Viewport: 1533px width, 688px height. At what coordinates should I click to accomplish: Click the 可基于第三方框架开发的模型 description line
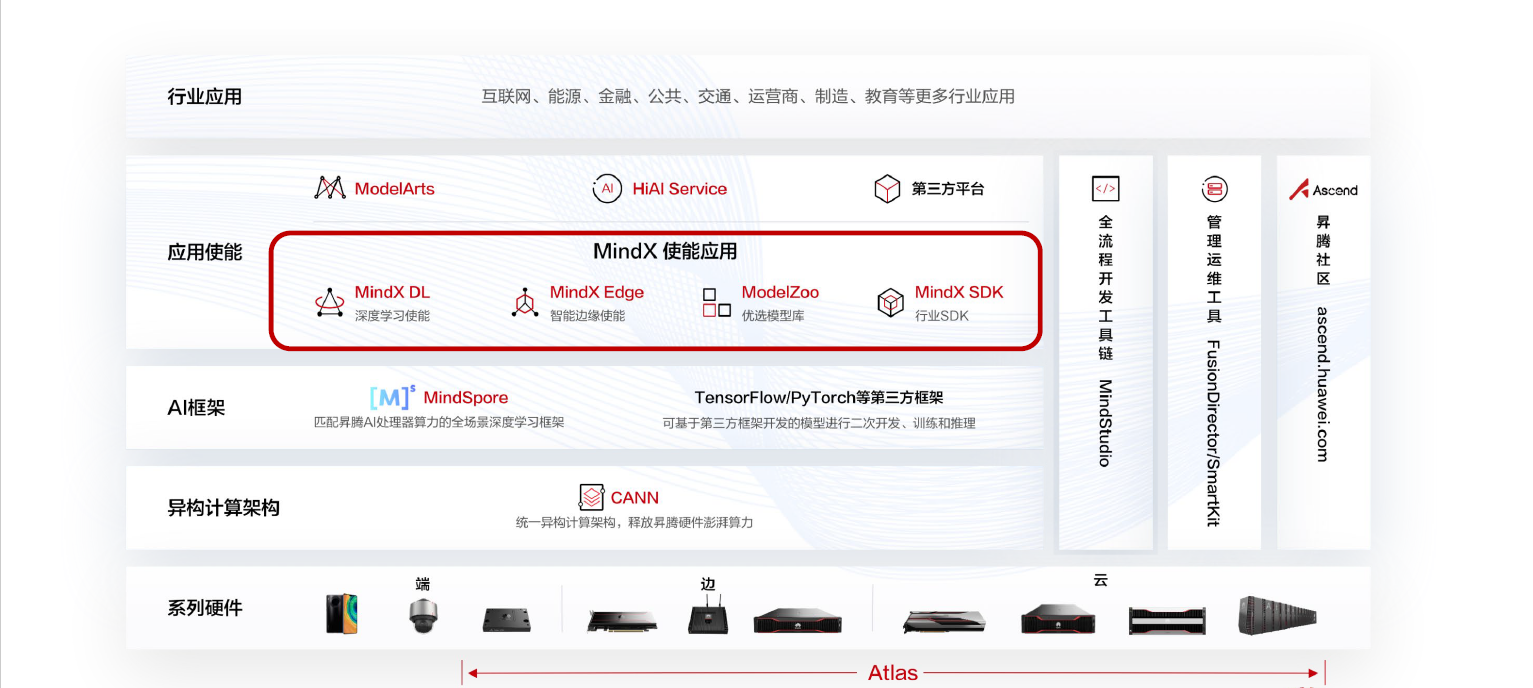click(819, 423)
